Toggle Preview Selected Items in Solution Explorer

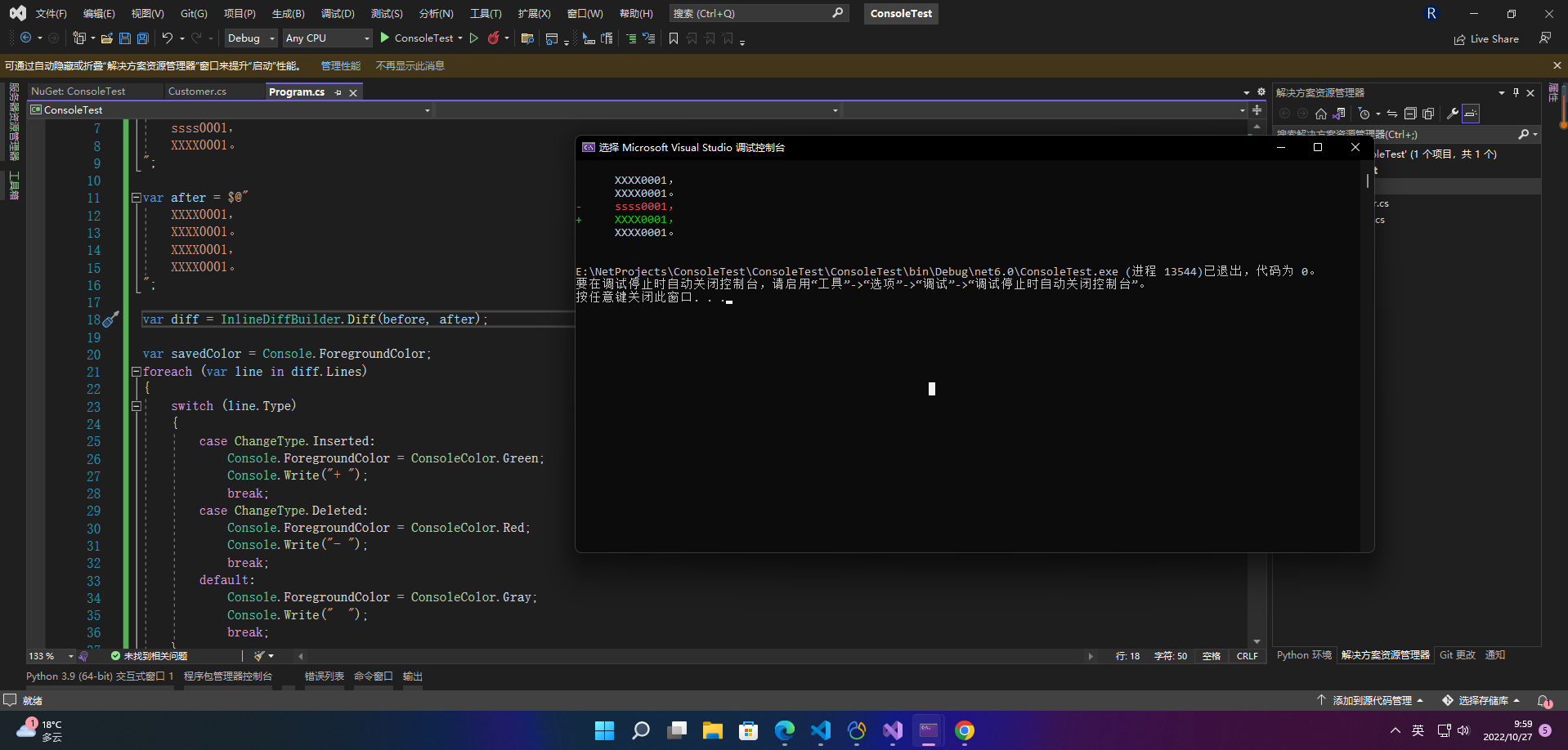(1471, 114)
